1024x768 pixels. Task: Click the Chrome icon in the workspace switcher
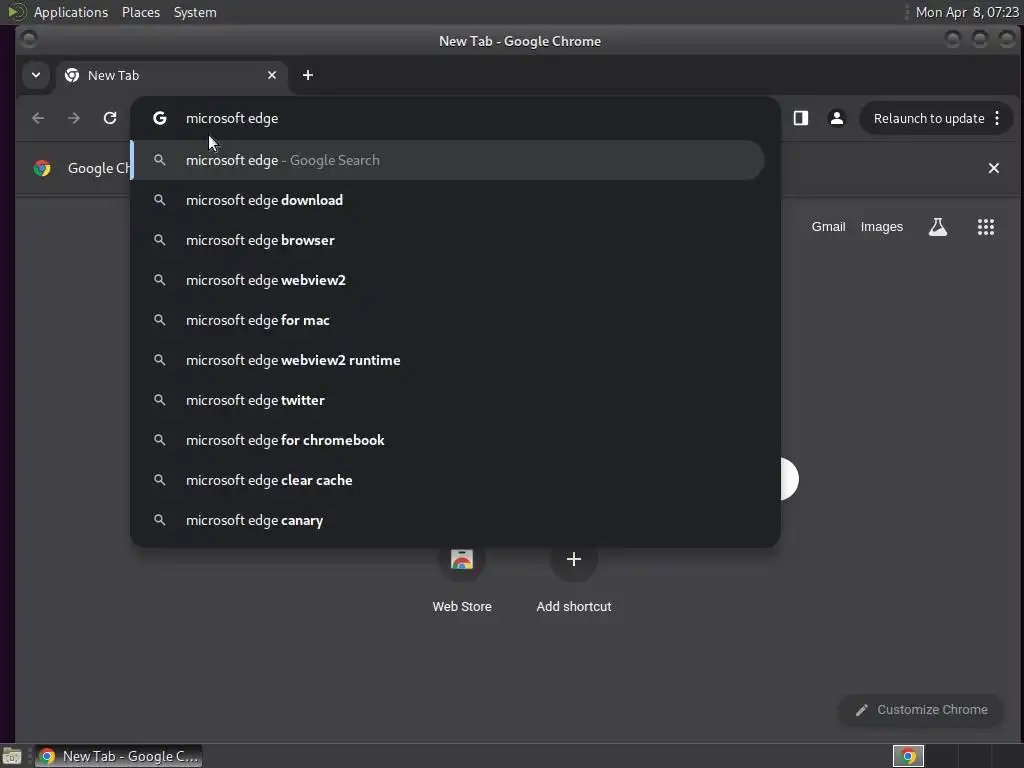[x=908, y=756]
